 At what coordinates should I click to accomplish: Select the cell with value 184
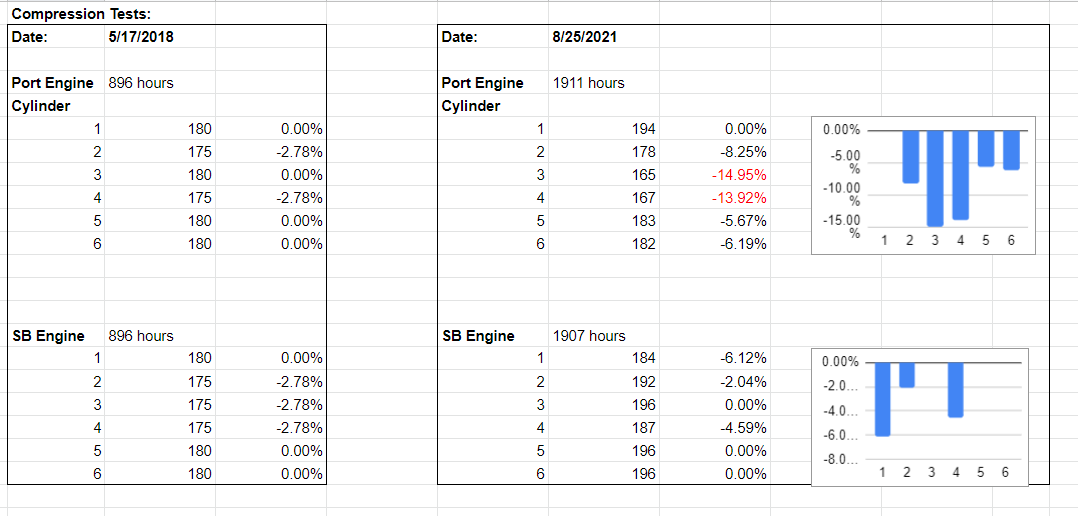point(644,358)
